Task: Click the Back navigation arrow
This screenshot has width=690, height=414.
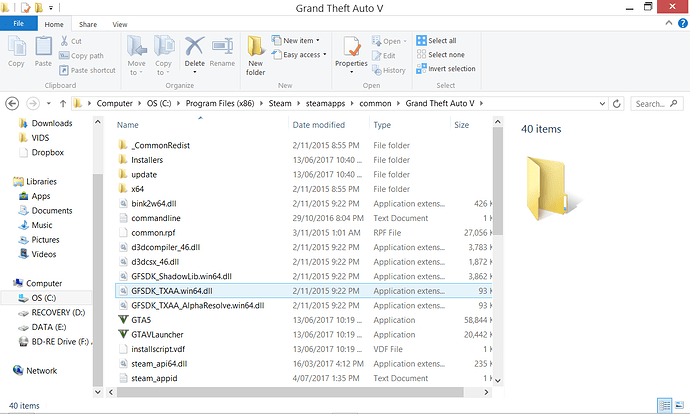Action: pyautogui.click(x=12, y=103)
